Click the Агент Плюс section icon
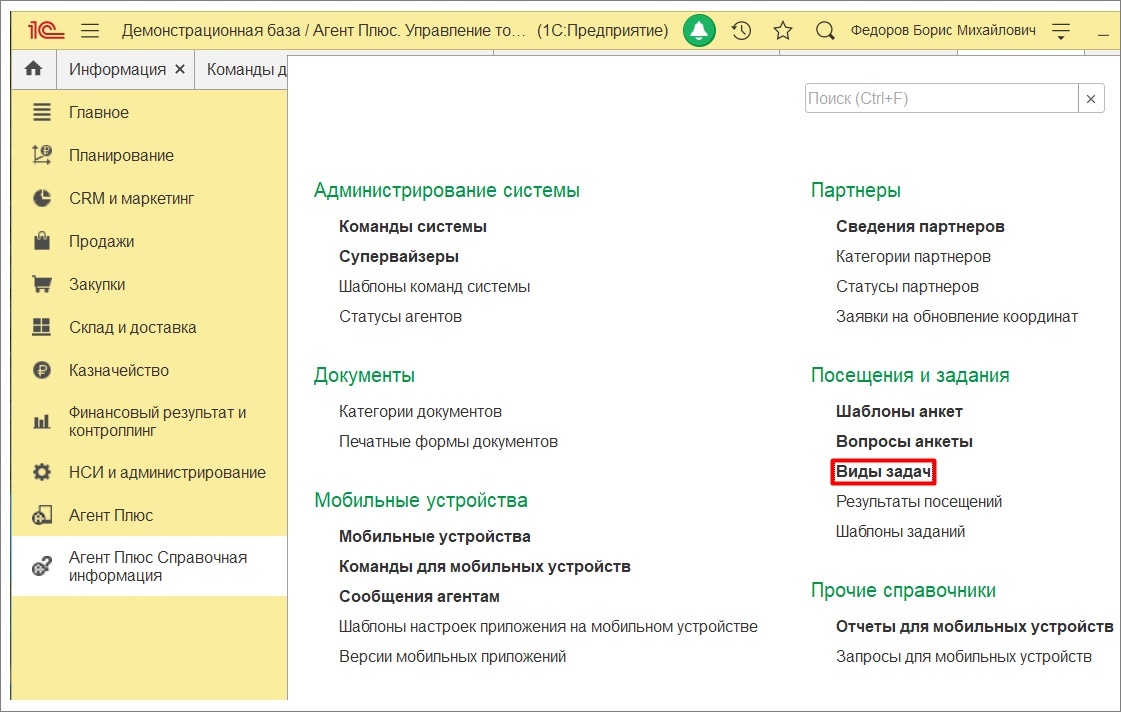The image size is (1121, 712). [x=42, y=515]
